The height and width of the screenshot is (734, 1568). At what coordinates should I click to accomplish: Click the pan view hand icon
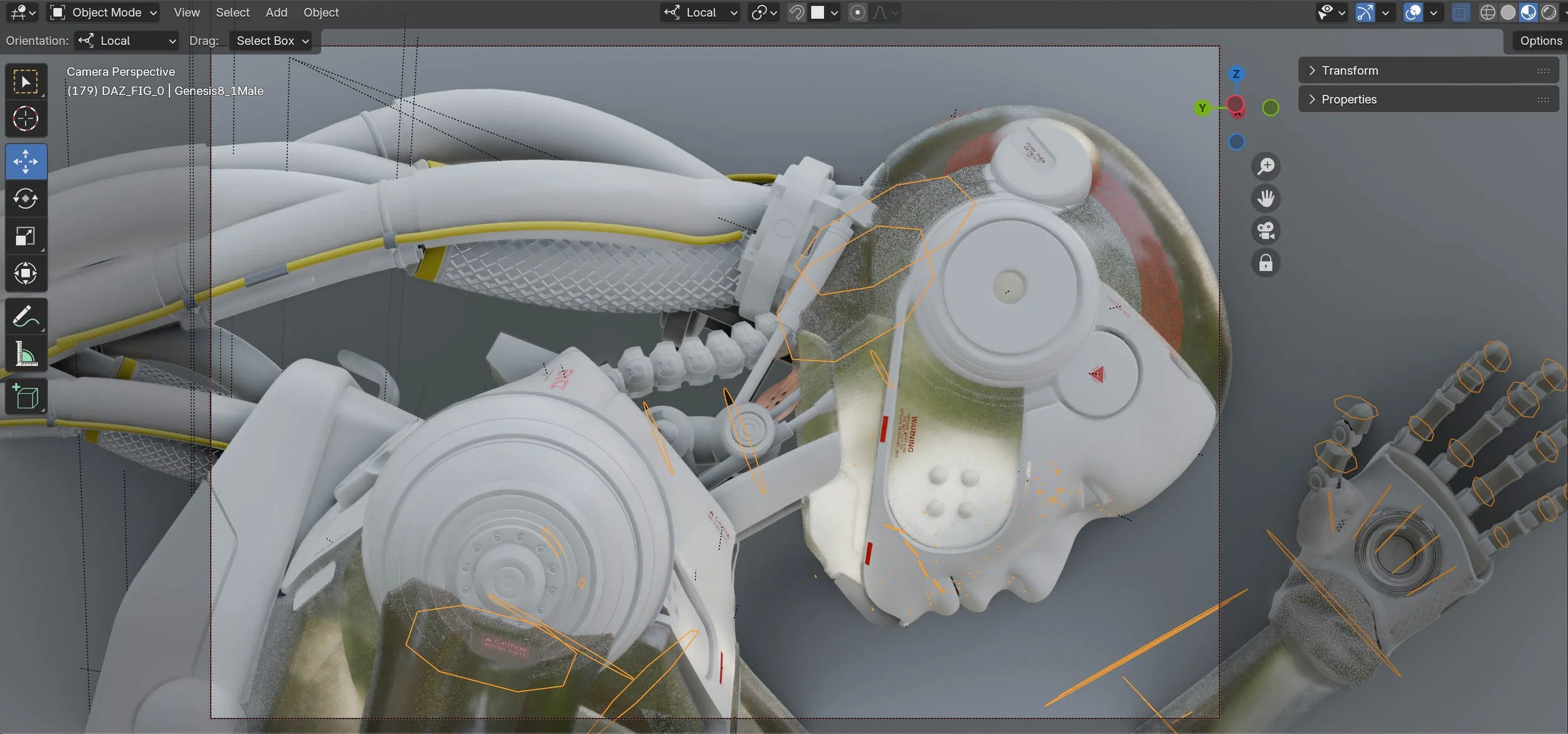[x=1266, y=199]
